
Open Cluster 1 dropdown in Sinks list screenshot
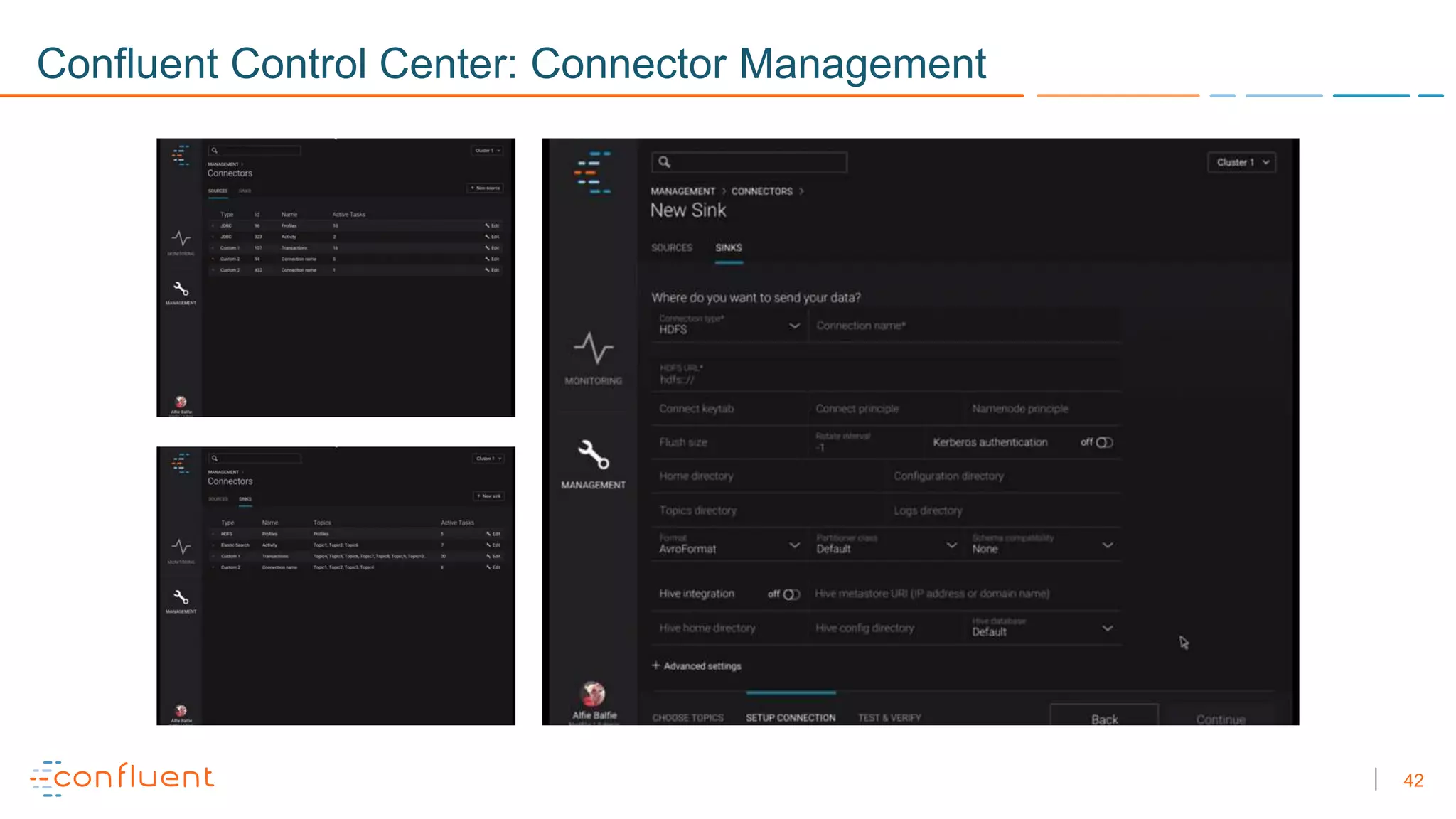(x=488, y=459)
